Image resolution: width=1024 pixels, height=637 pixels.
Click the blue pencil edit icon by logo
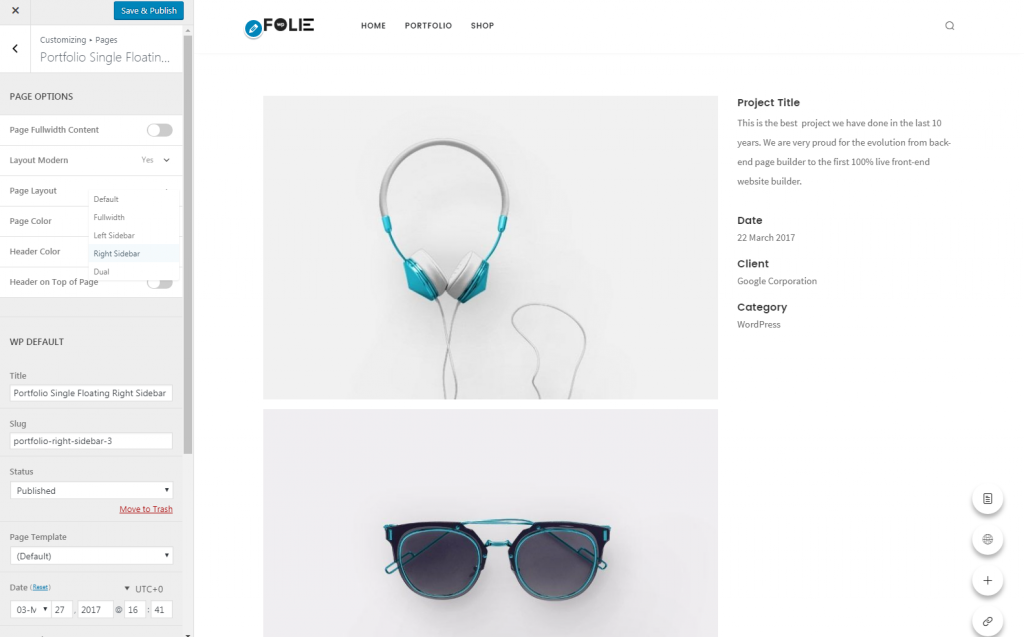tap(253, 28)
